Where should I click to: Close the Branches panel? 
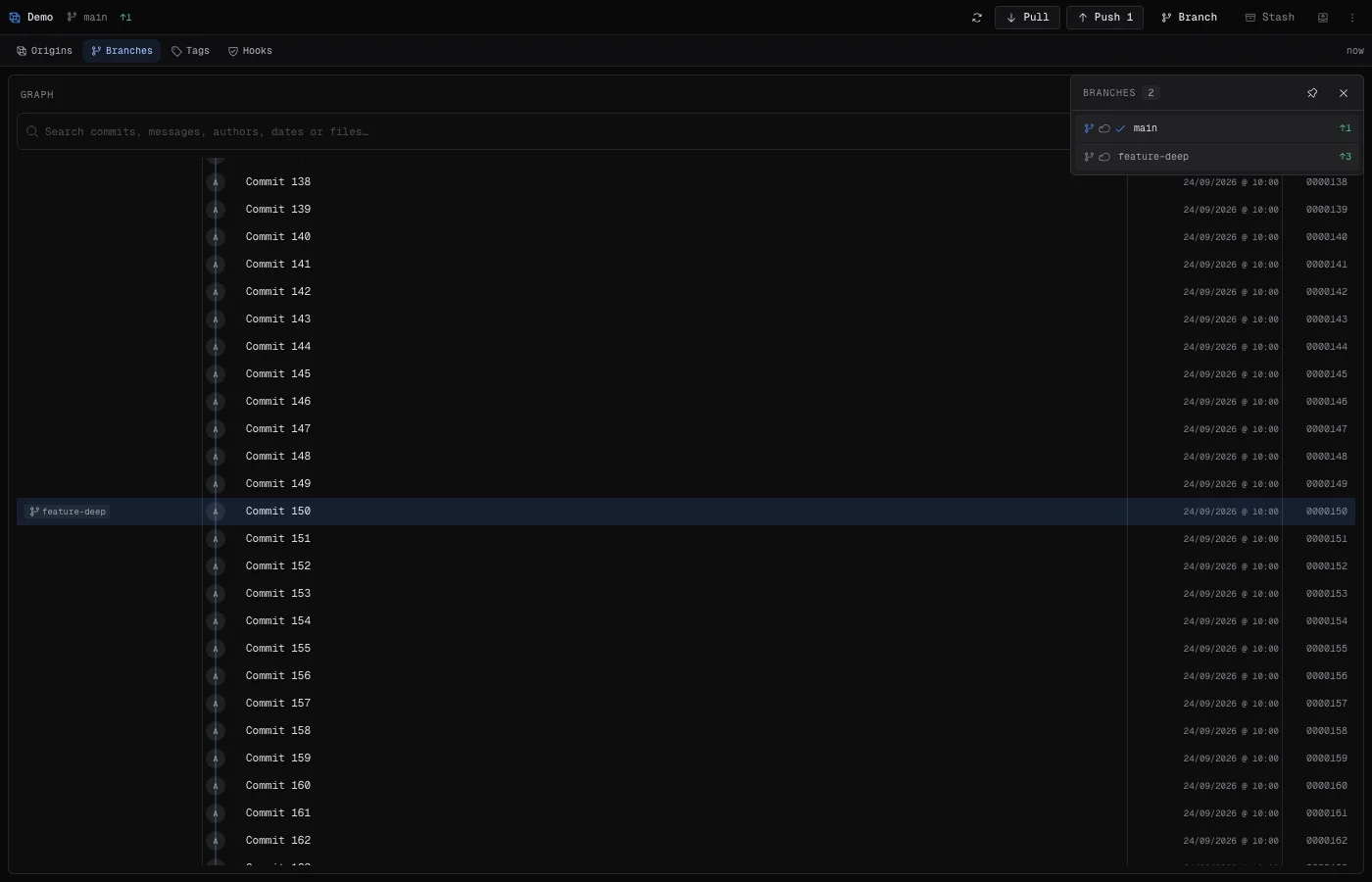(x=1344, y=93)
